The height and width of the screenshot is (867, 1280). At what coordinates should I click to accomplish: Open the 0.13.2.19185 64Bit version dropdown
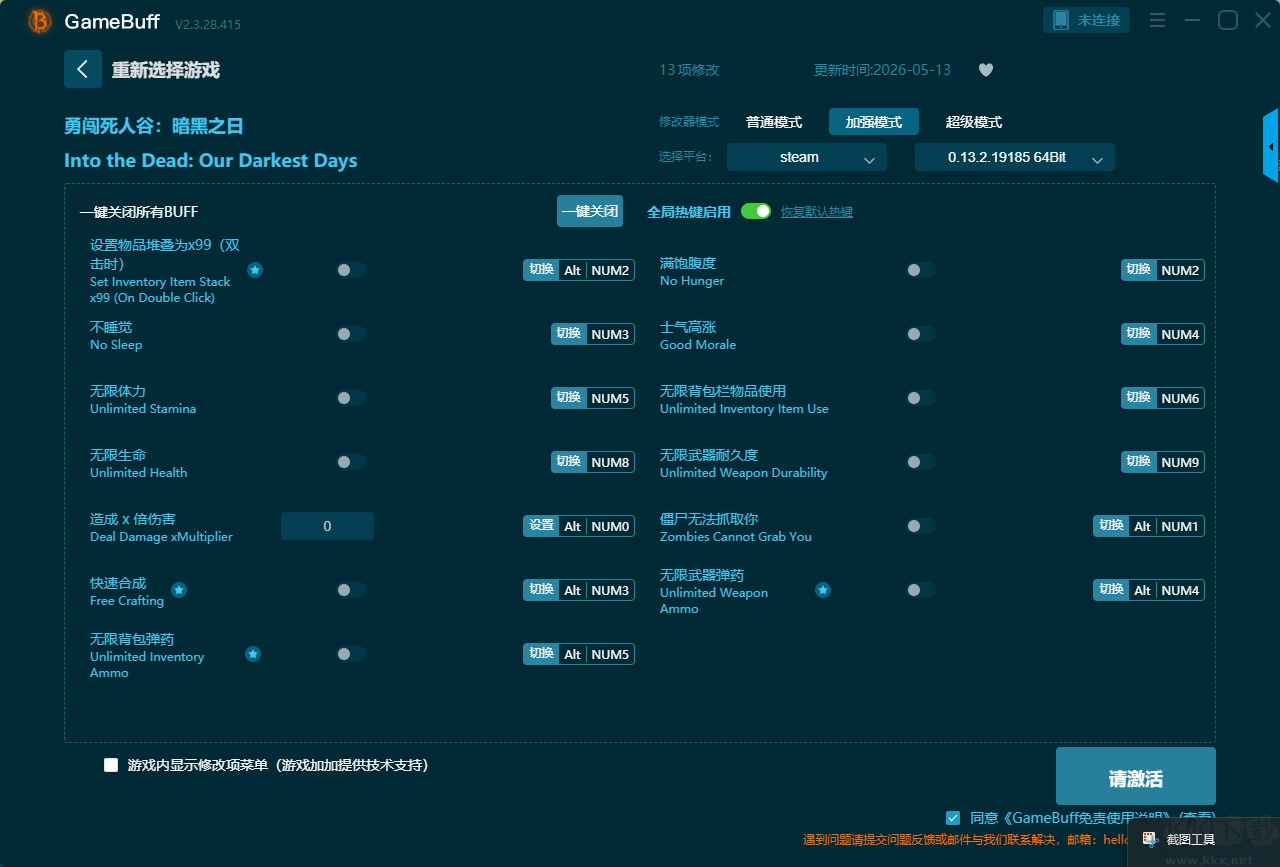tap(1015, 157)
